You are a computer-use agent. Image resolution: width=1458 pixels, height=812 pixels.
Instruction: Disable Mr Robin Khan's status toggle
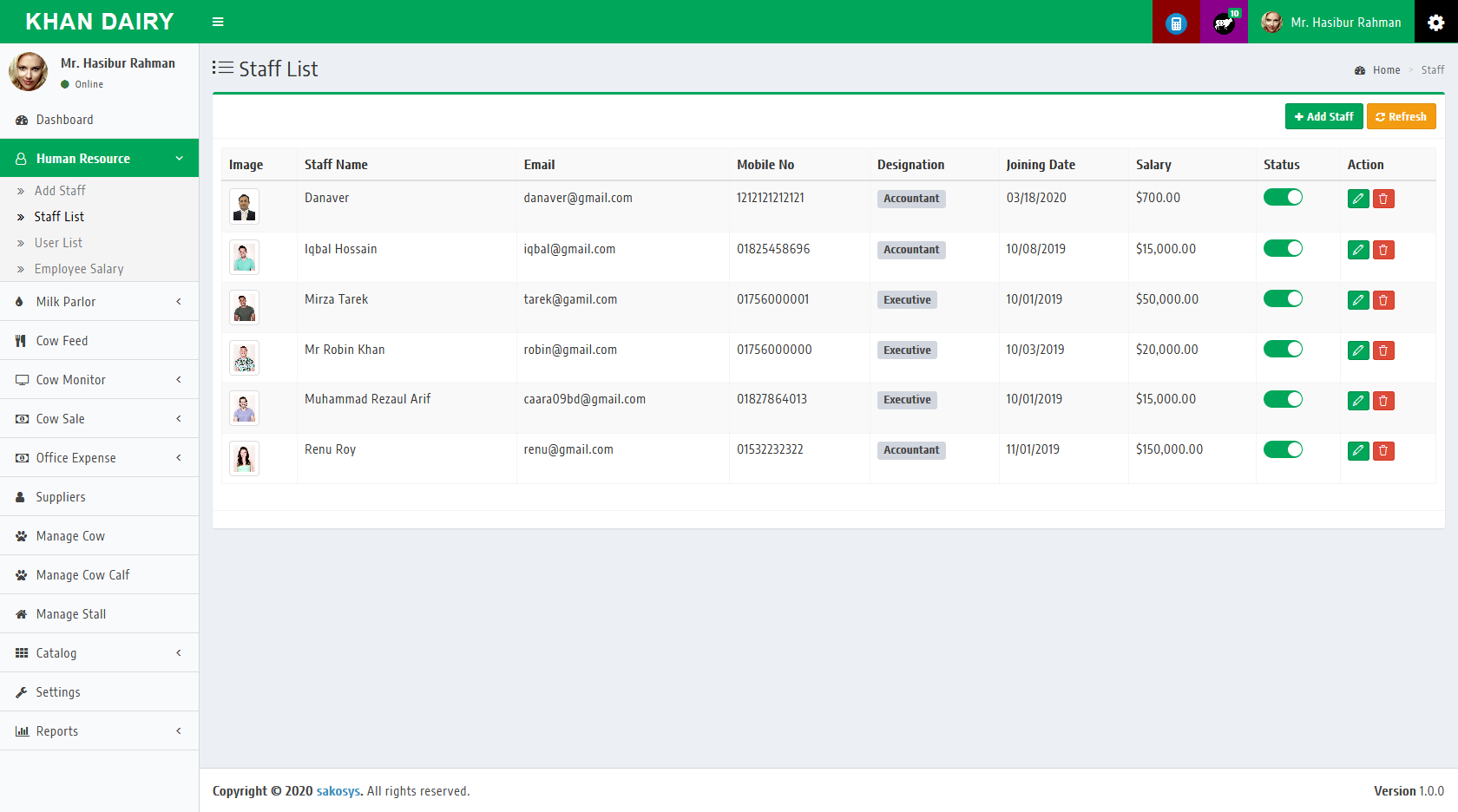(1283, 350)
